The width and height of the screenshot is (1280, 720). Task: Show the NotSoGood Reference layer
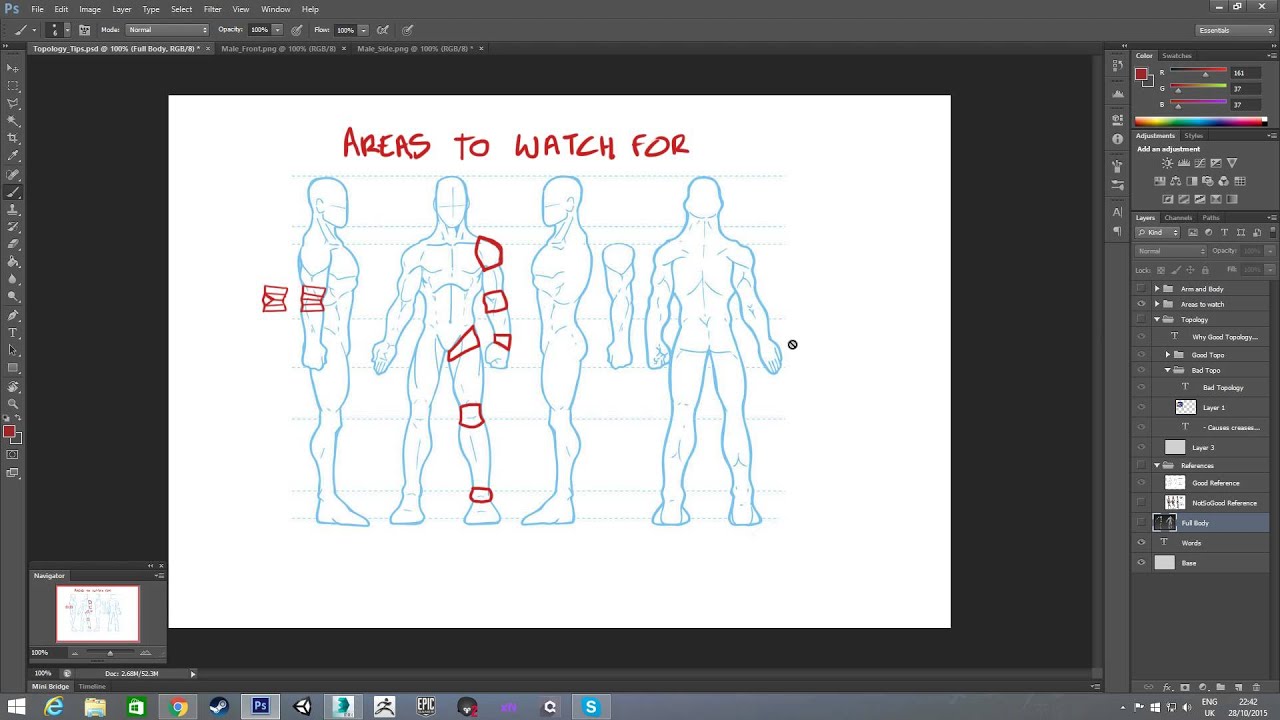(x=1141, y=503)
